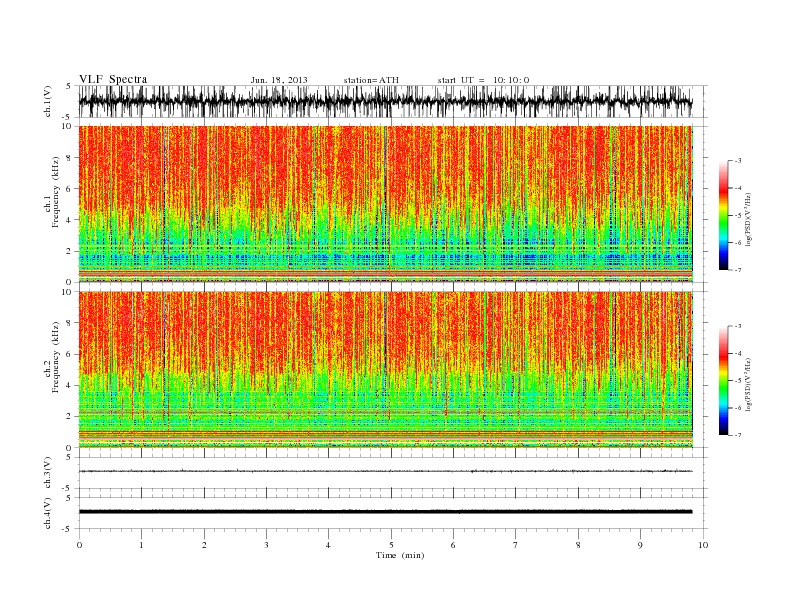Click the "-3" label on ch.1 color scale

click(x=737, y=161)
